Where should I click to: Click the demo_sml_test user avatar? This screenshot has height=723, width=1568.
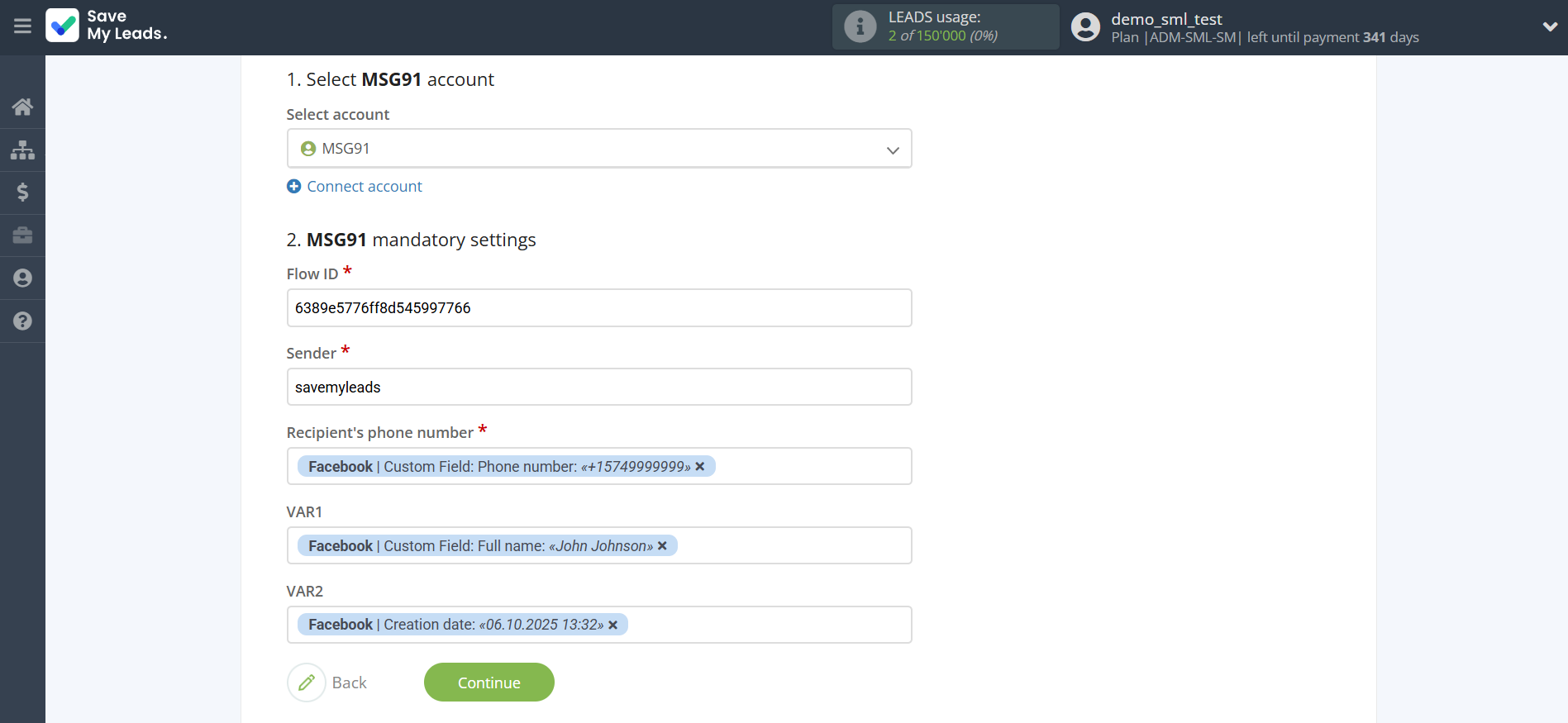[x=1085, y=26]
